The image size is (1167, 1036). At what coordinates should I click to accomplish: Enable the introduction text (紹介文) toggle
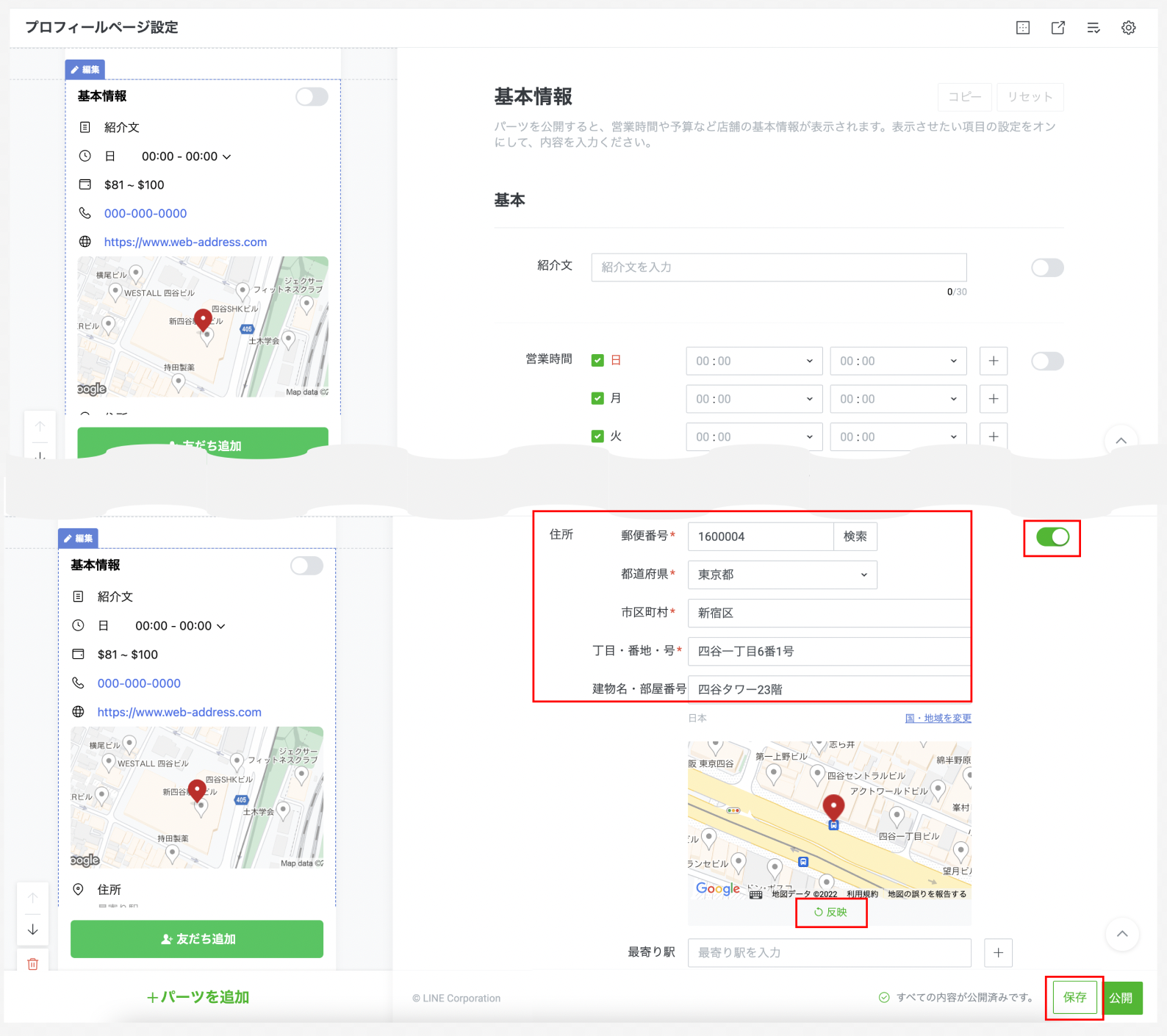click(x=1046, y=267)
